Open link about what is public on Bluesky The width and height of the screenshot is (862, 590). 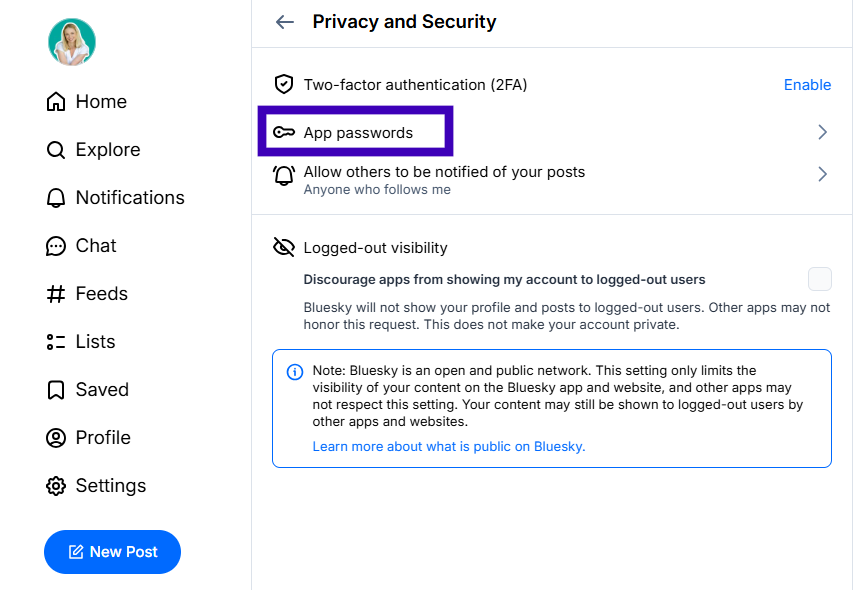449,446
